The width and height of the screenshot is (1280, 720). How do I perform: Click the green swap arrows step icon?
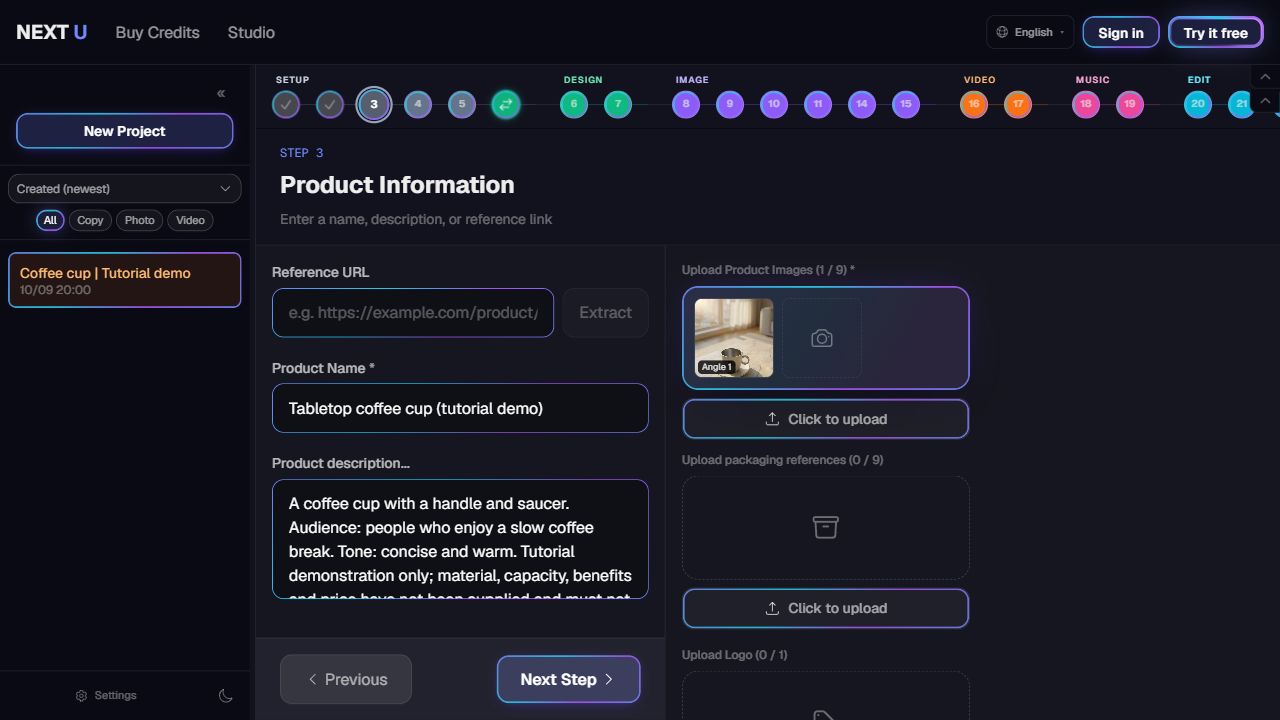click(506, 104)
